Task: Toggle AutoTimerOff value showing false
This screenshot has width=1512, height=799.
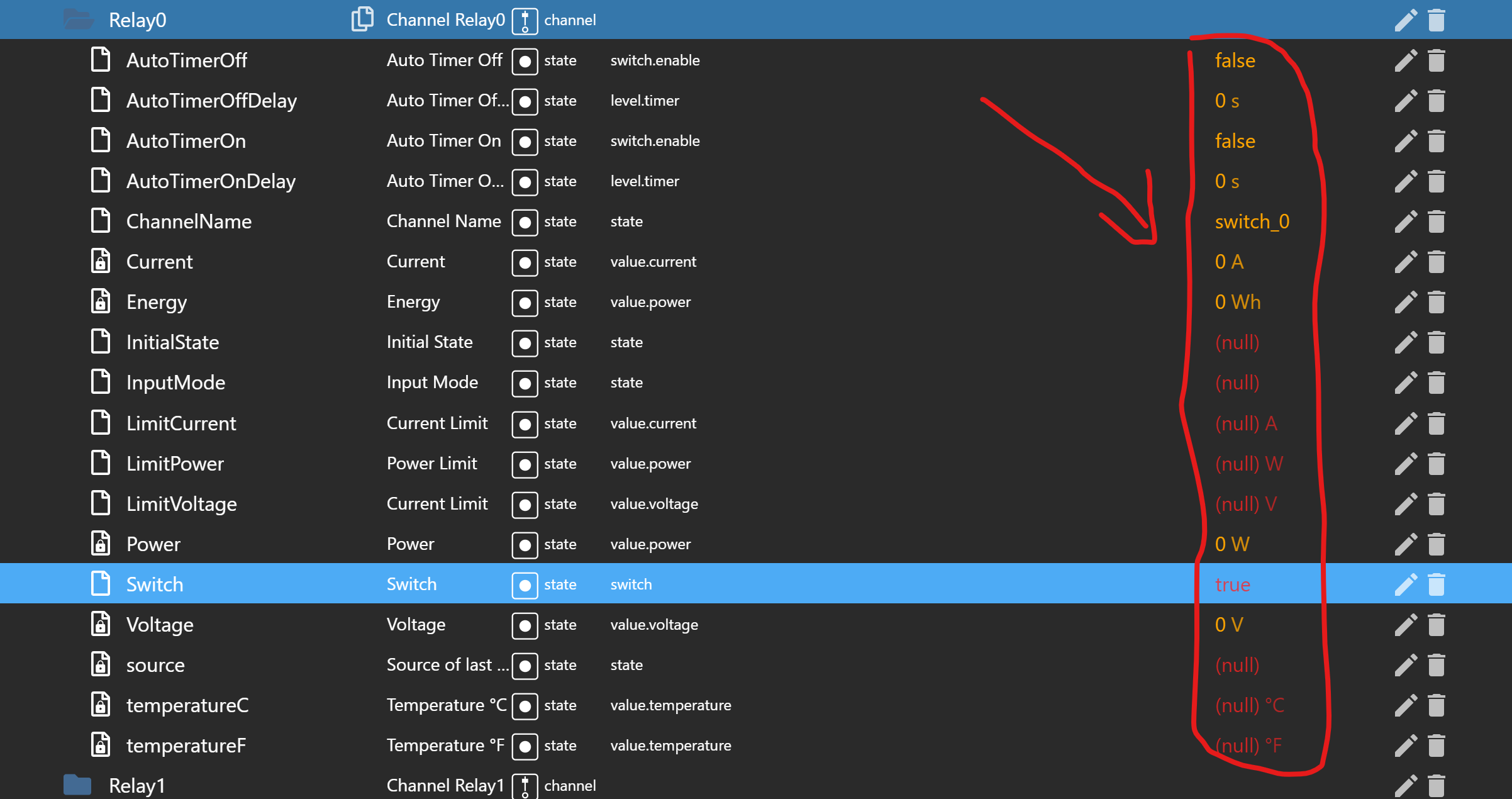Action: [x=1235, y=60]
